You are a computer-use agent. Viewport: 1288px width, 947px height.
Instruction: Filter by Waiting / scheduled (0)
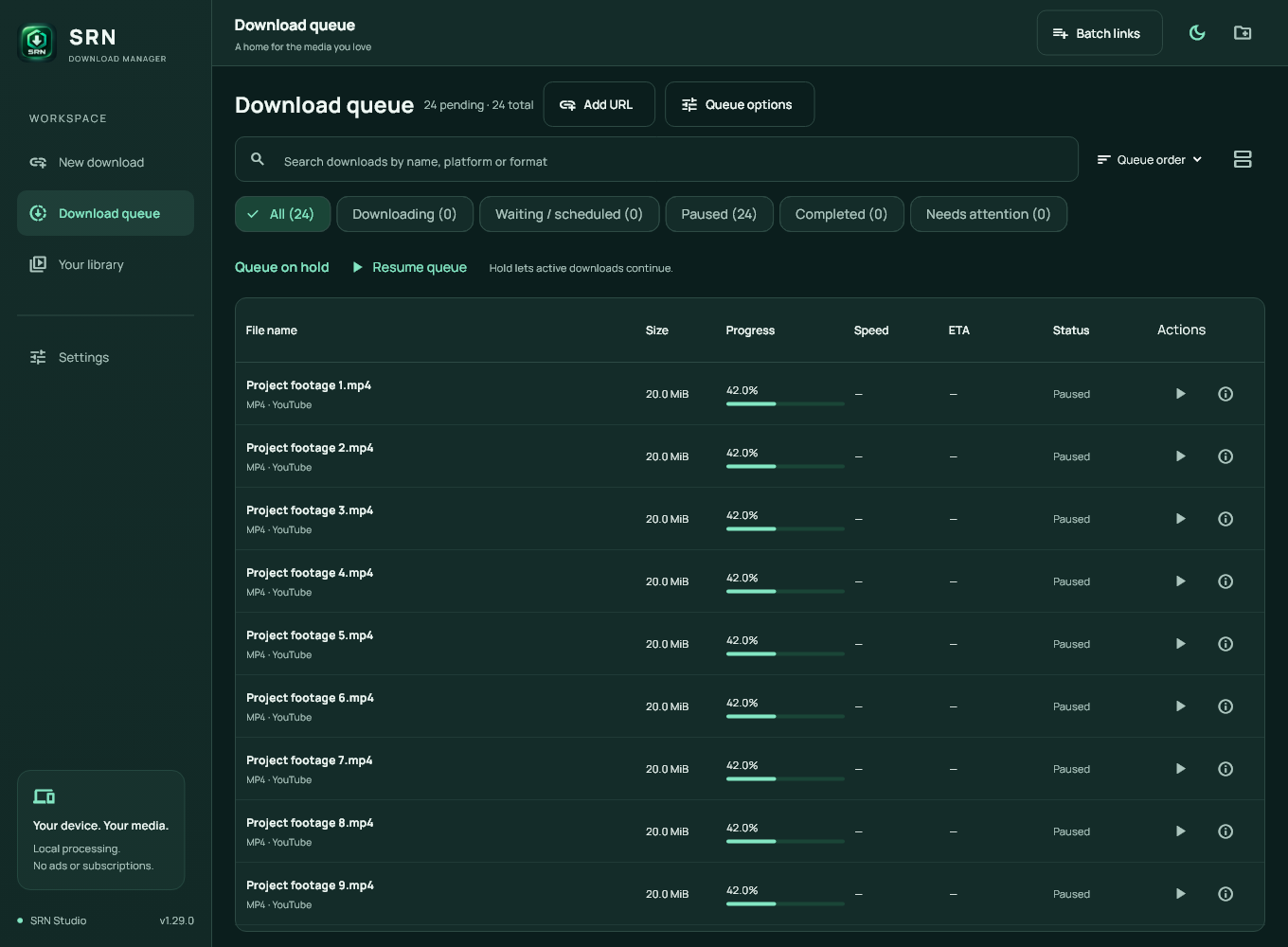point(569,214)
